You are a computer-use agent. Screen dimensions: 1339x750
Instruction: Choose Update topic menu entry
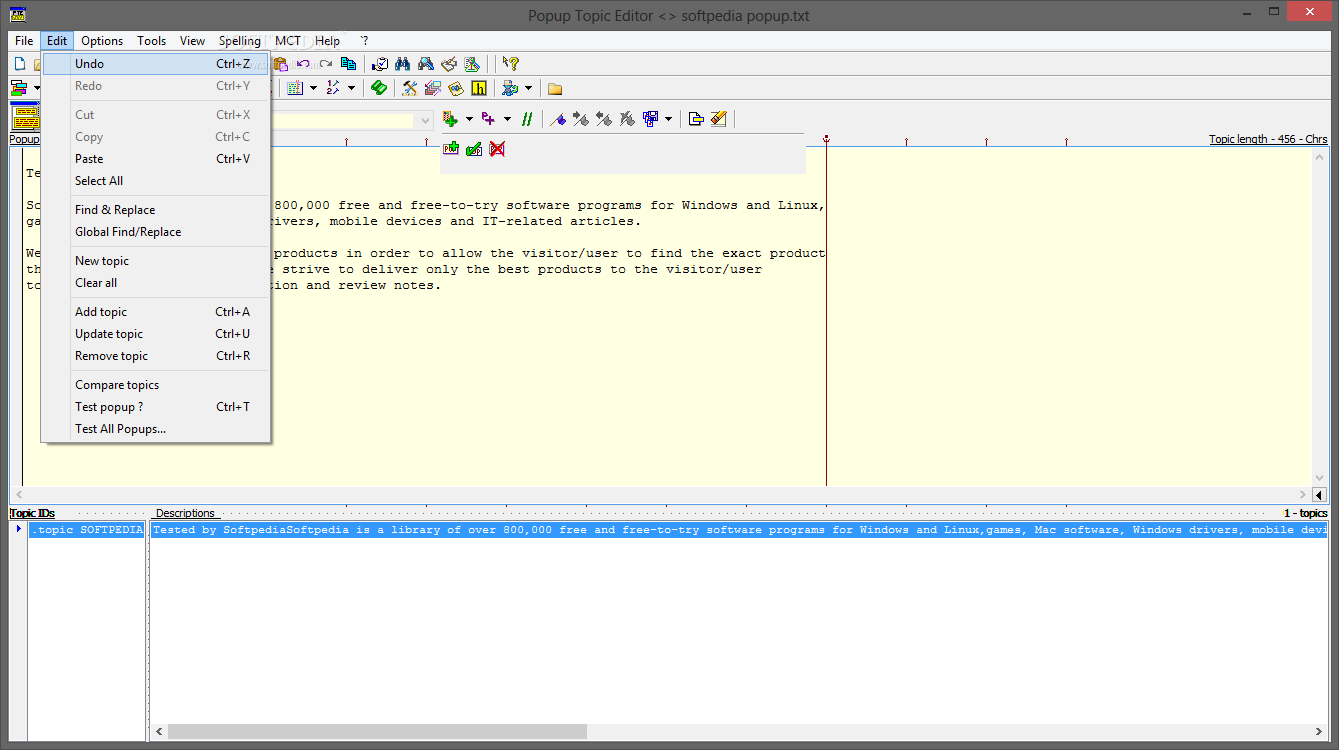point(155,334)
